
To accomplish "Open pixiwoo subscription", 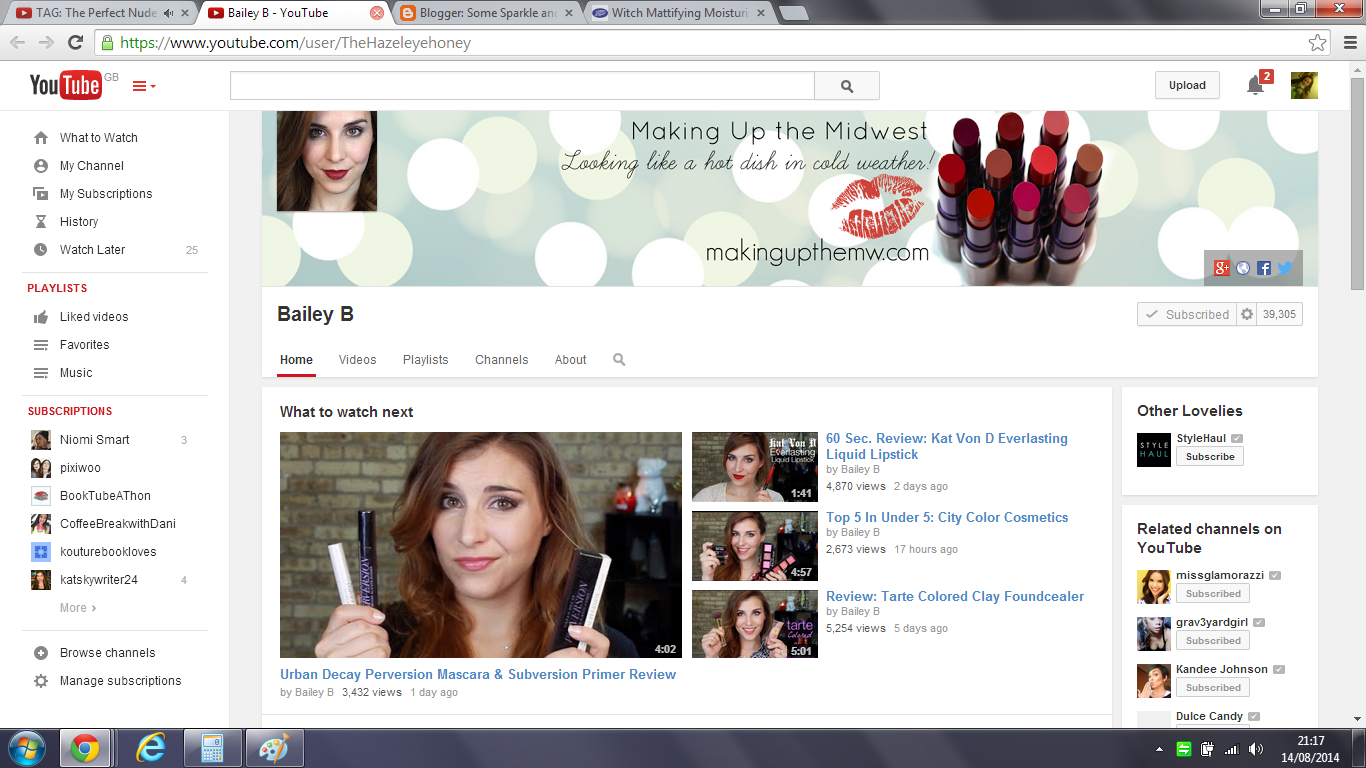I will [x=80, y=468].
